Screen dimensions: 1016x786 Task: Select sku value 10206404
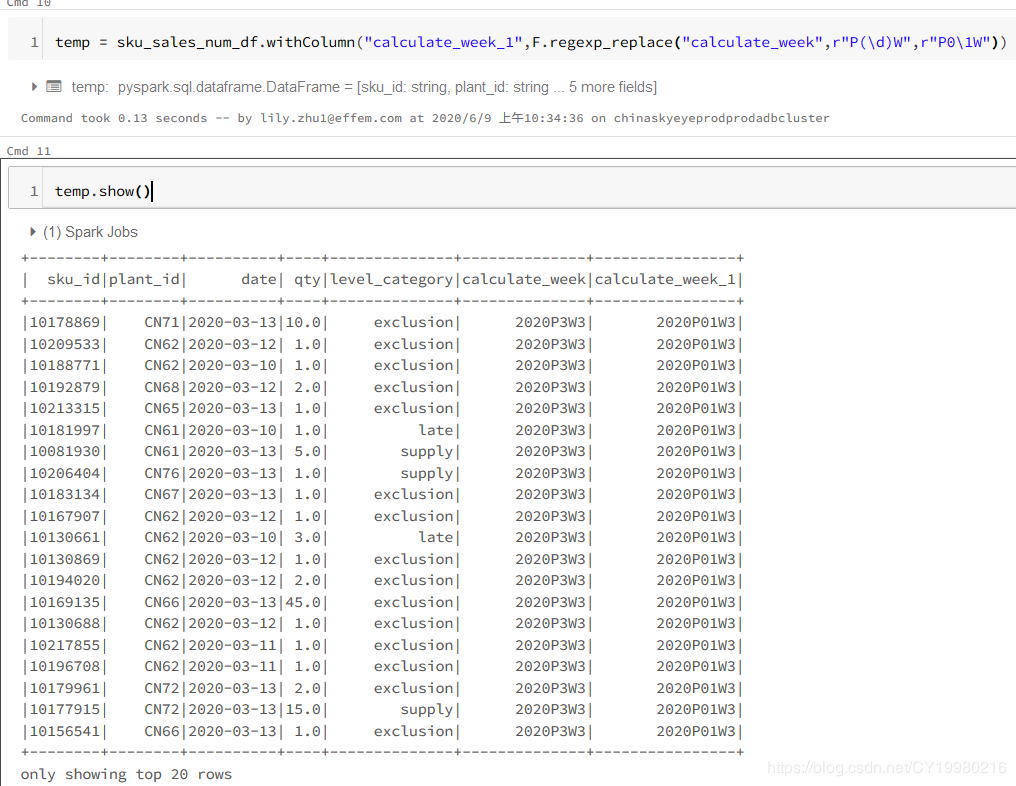(65, 473)
